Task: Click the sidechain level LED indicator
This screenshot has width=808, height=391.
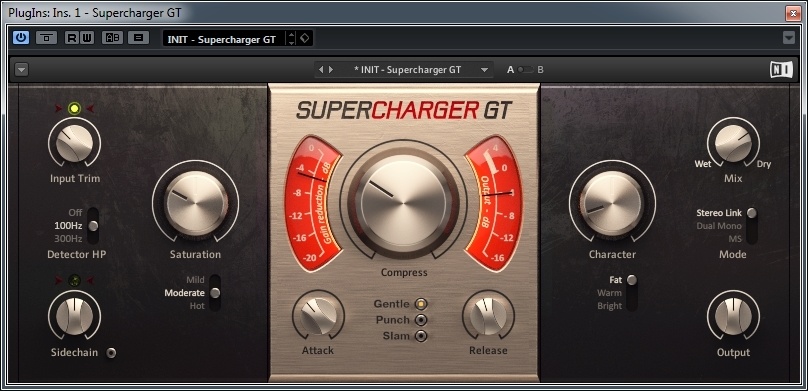Action: (75, 280)
